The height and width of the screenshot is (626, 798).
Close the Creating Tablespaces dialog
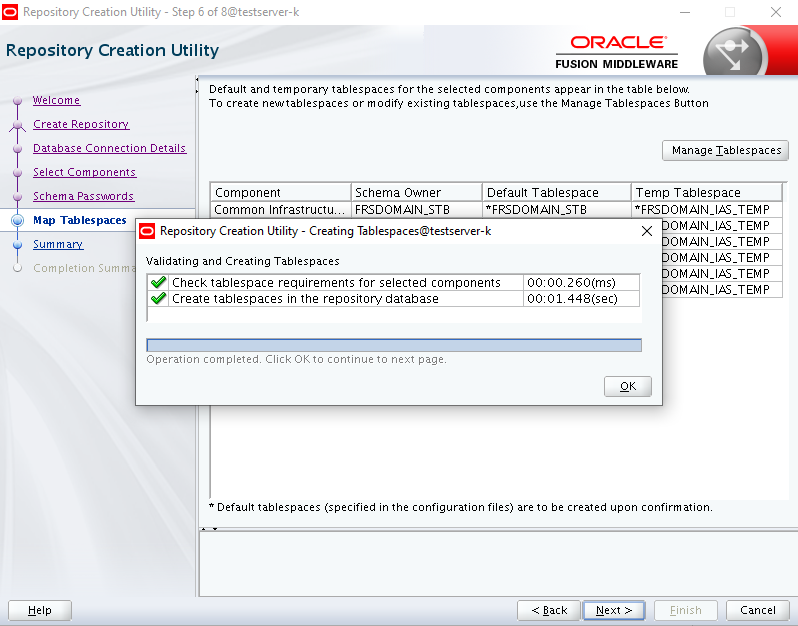pyautogui.click(x=647, y=231)
